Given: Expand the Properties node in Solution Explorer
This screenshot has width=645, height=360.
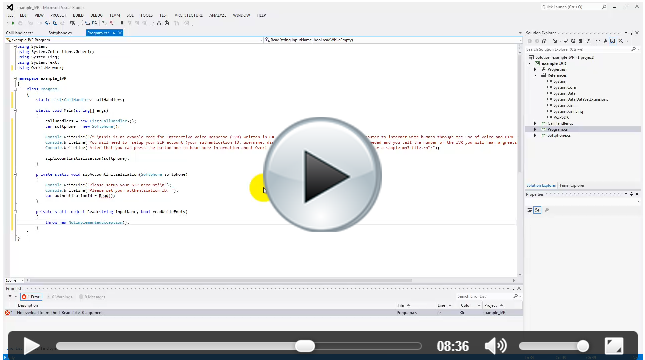Looking at the screenshot, I should point(535,70).
